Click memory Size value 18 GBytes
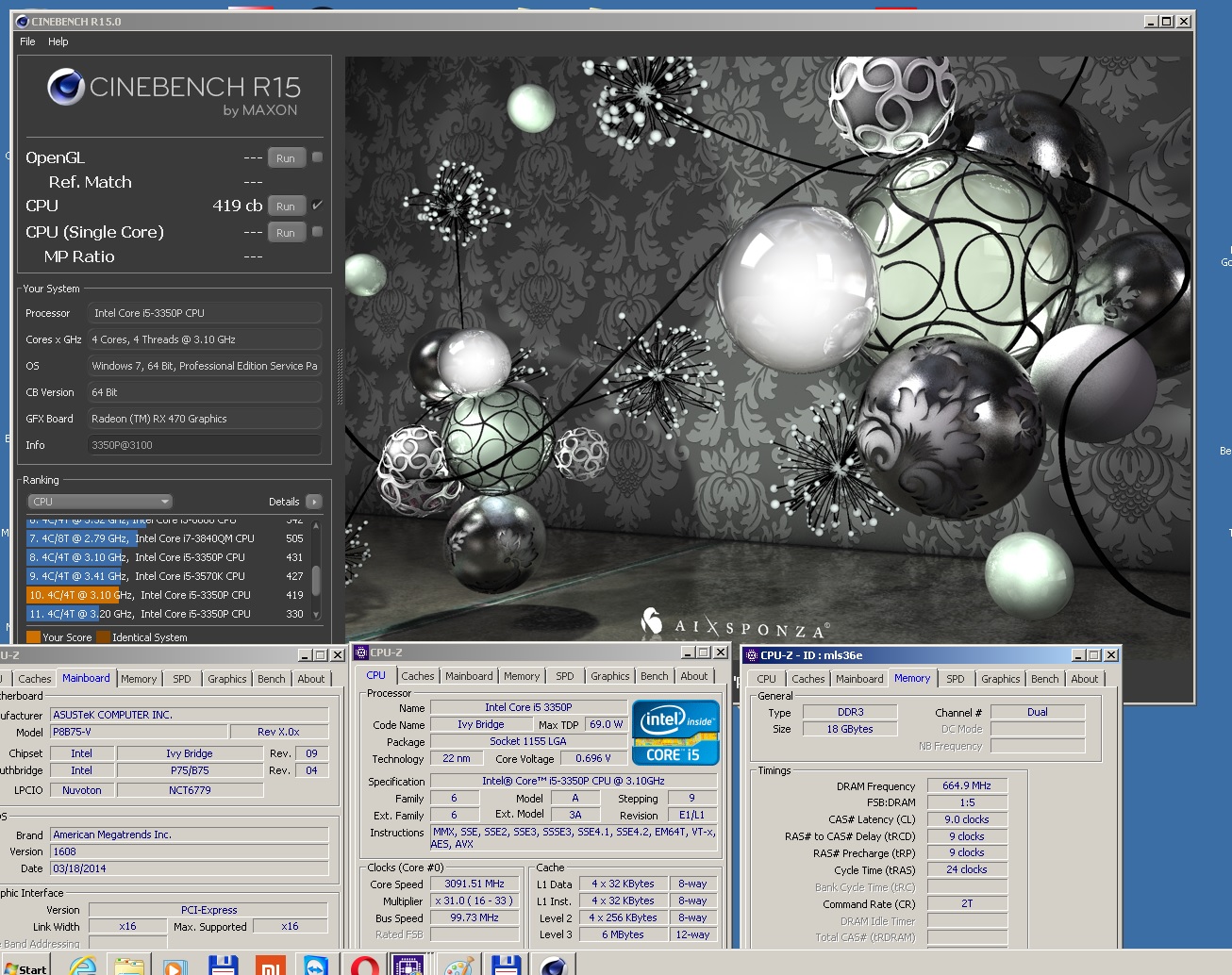The height and width of the screenshot is (975, 1232). (850, 729)
